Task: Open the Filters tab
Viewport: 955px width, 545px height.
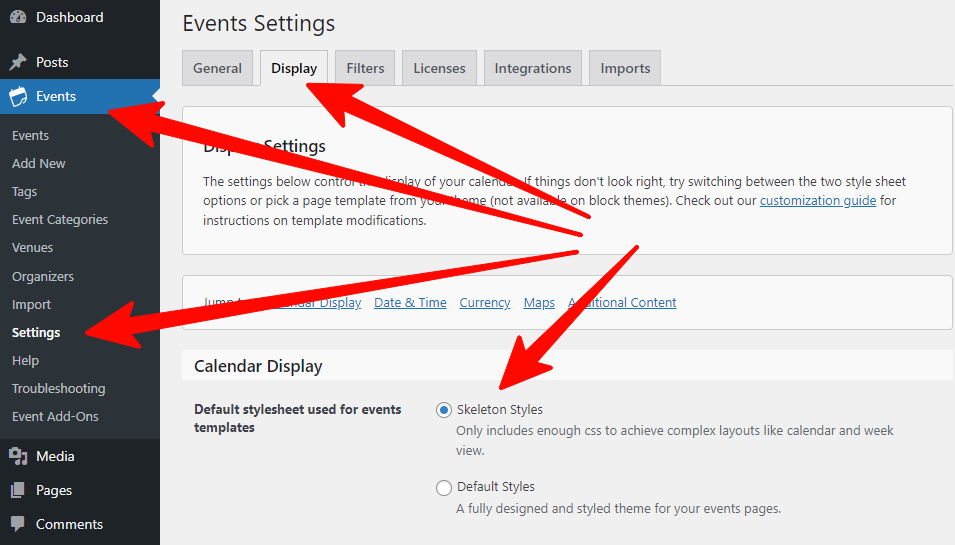Action: click(x=365, y=68)
